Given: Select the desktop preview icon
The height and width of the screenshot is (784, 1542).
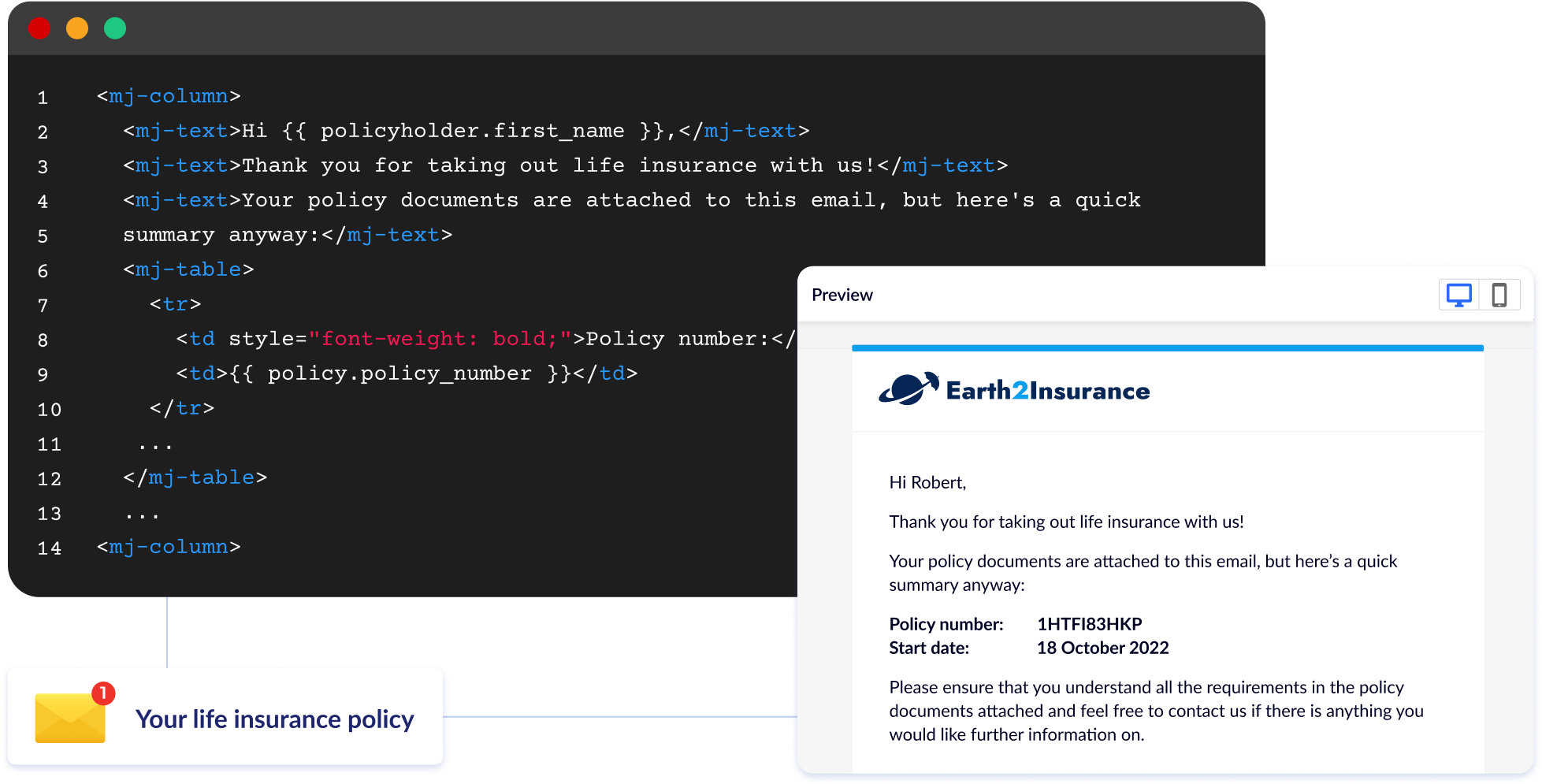Looking at the screenshot, I should click(1460, 295).
